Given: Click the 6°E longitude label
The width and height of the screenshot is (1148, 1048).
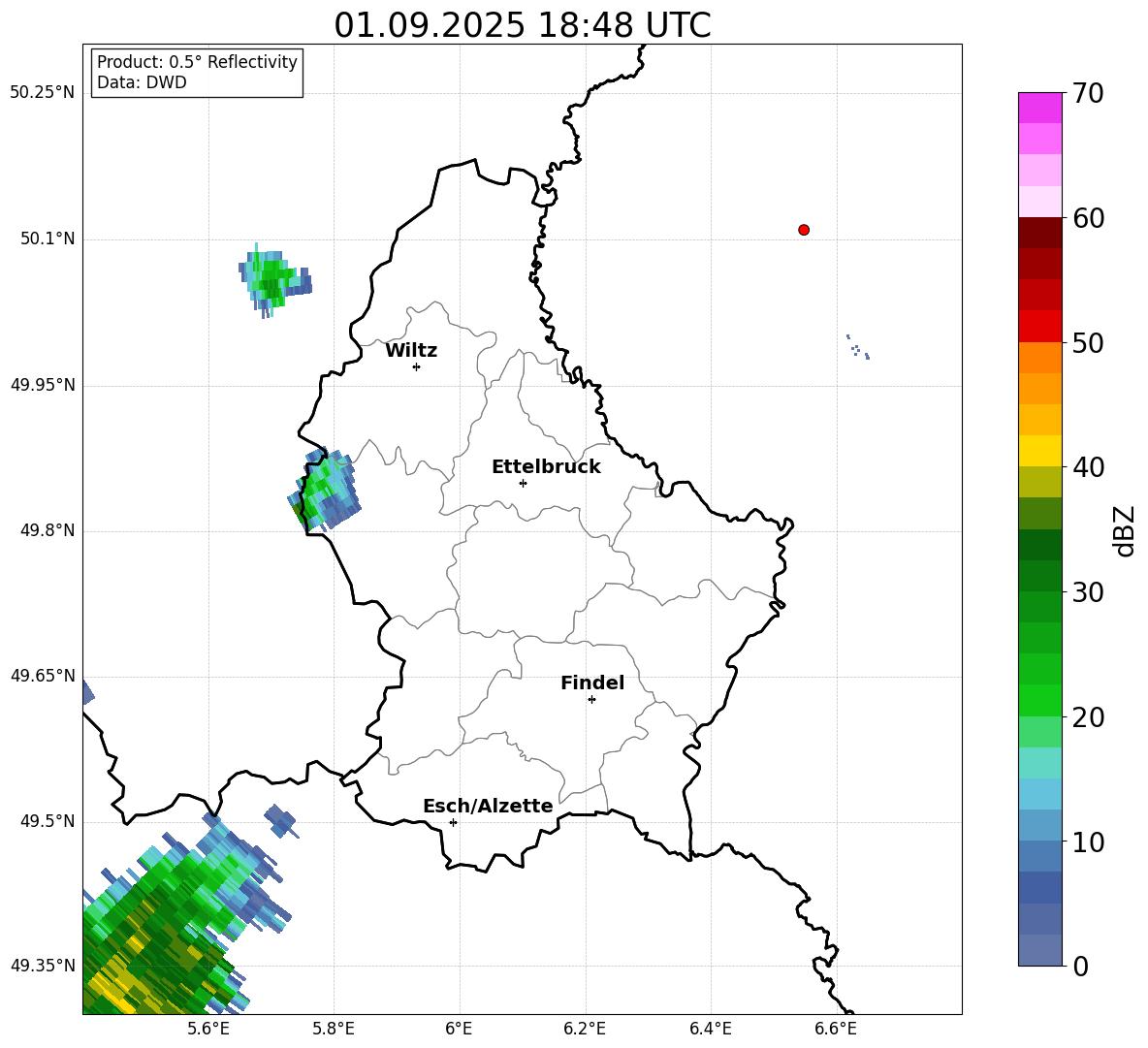Looking at the screenshot, I should pos(459,1029).
